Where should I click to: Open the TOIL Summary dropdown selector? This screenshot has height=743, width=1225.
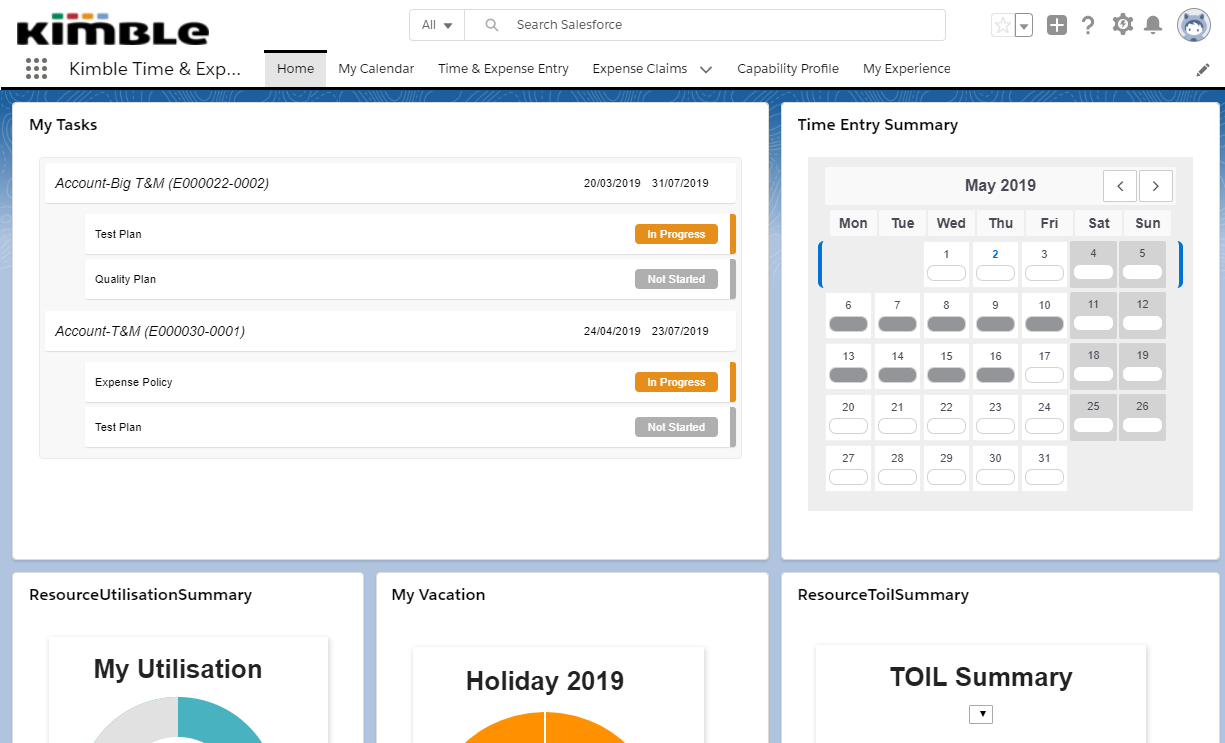(x=981, y=714)
